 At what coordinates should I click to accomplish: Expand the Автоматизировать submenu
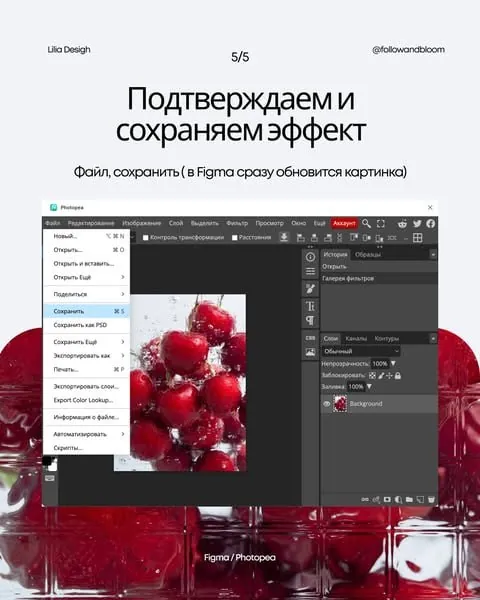[87, 434]
